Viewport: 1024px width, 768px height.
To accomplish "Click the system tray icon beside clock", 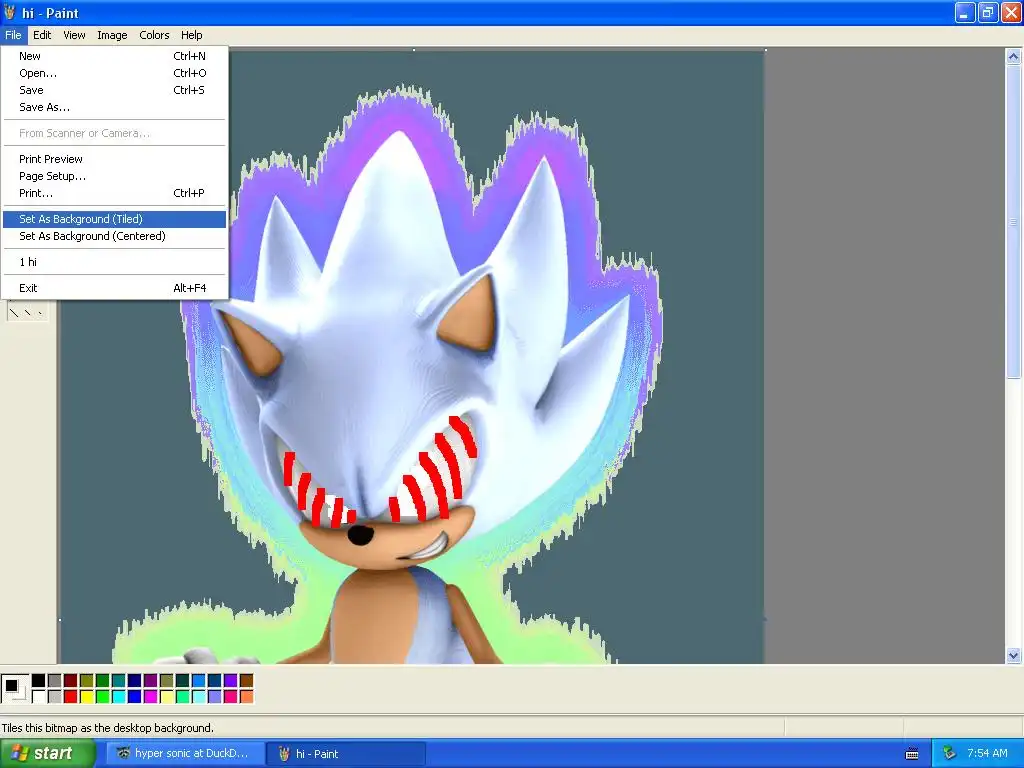I will (x=949, y=753).
